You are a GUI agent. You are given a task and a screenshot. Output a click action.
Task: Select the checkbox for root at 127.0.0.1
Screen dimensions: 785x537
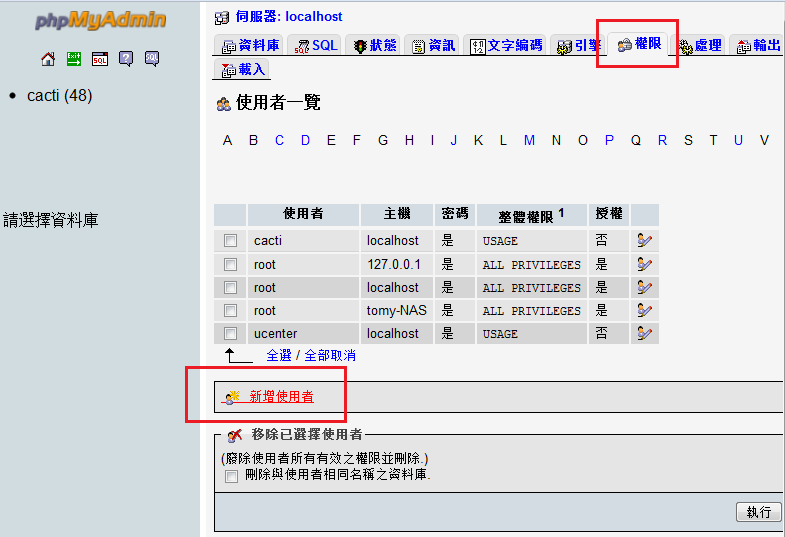click(x=231, y=264)
